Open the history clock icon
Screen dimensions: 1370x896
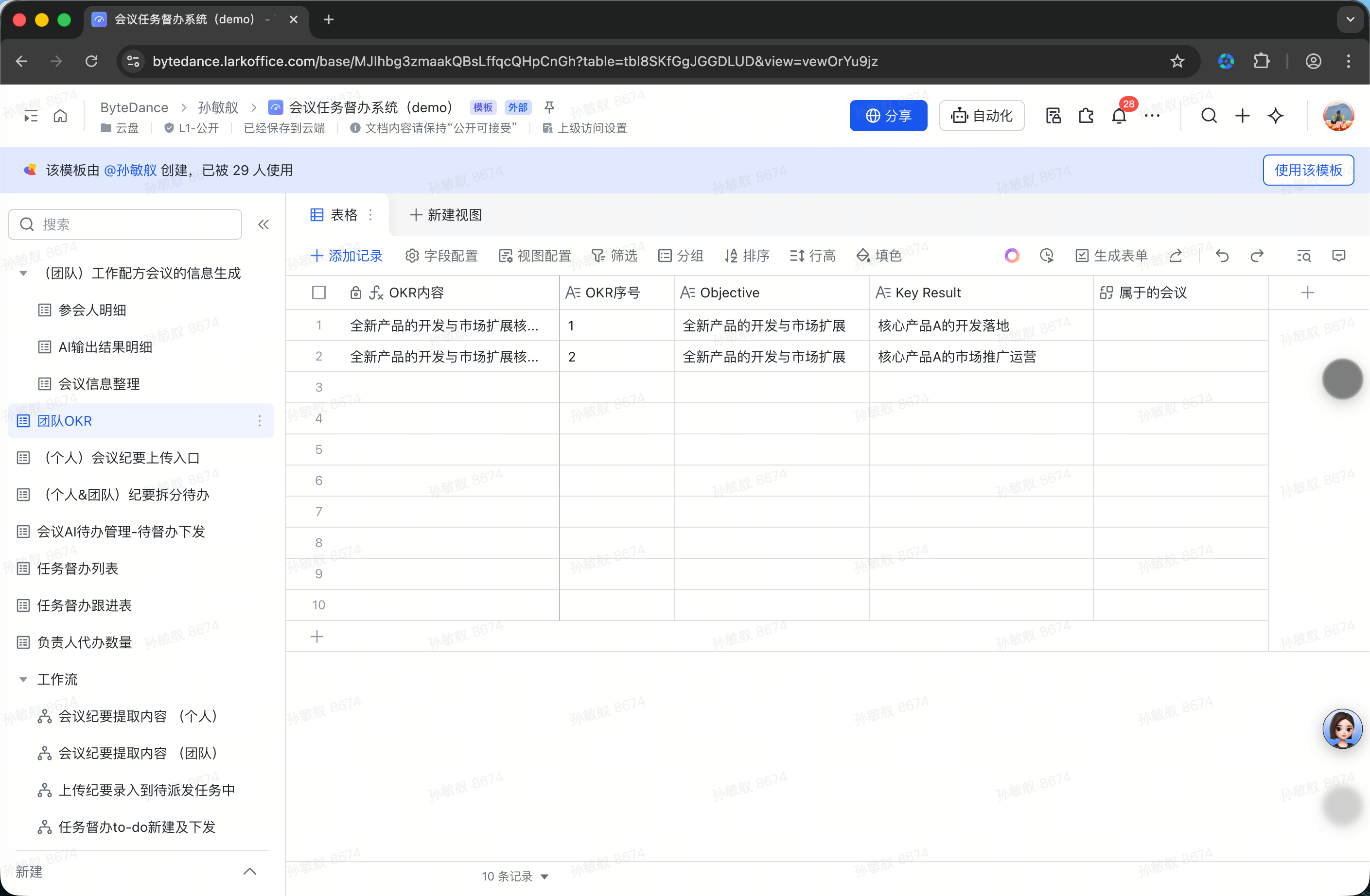click(1047, 256)
